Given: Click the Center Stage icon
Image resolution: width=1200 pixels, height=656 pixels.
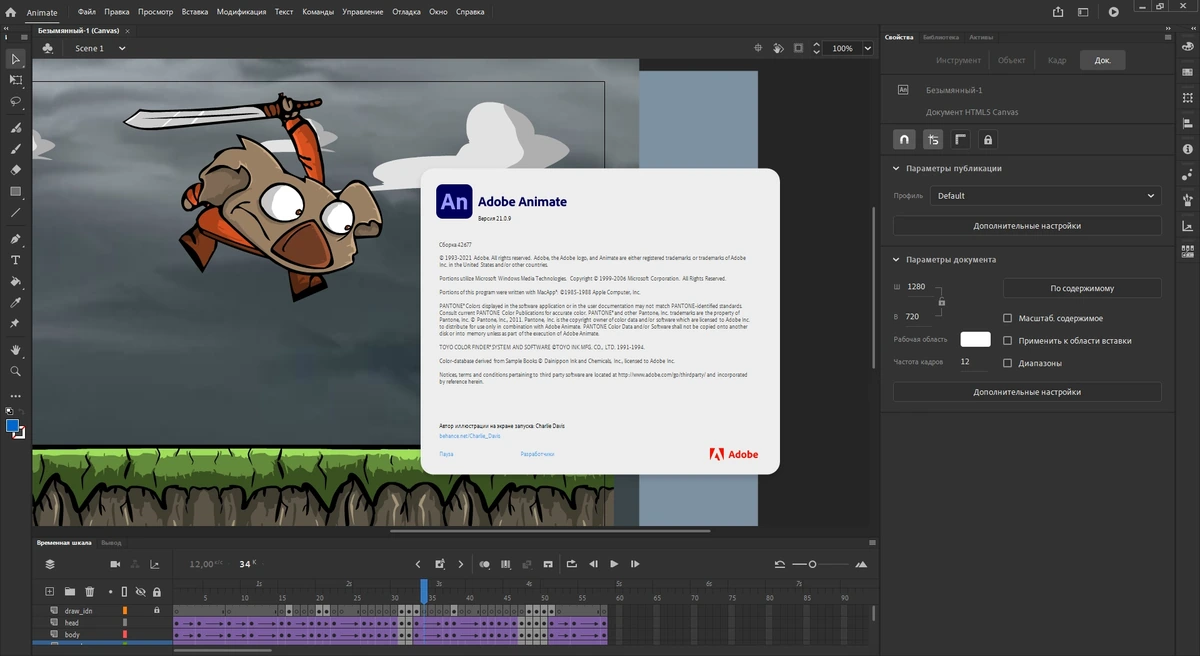Looking at the screenshot, I should 757,48.
